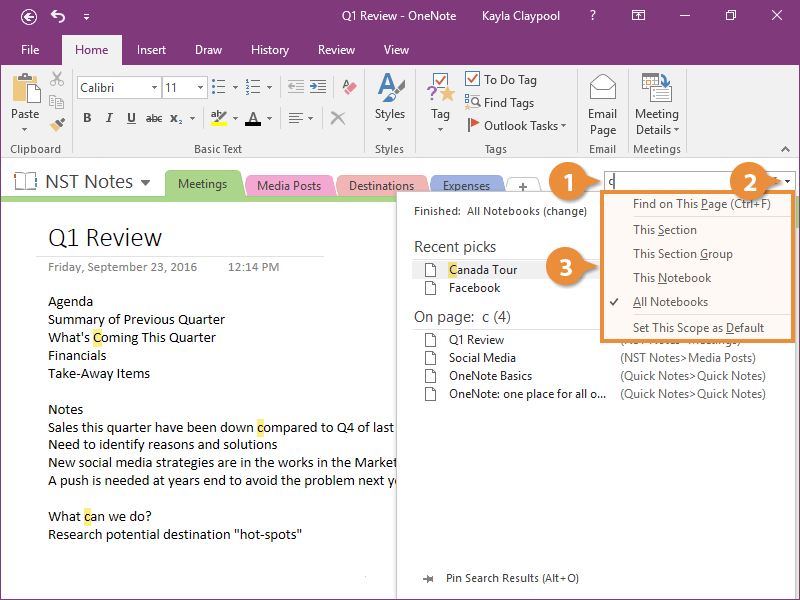Click the Undo icon in title bar
Viewport: 800px width, 600px height.
58,16
